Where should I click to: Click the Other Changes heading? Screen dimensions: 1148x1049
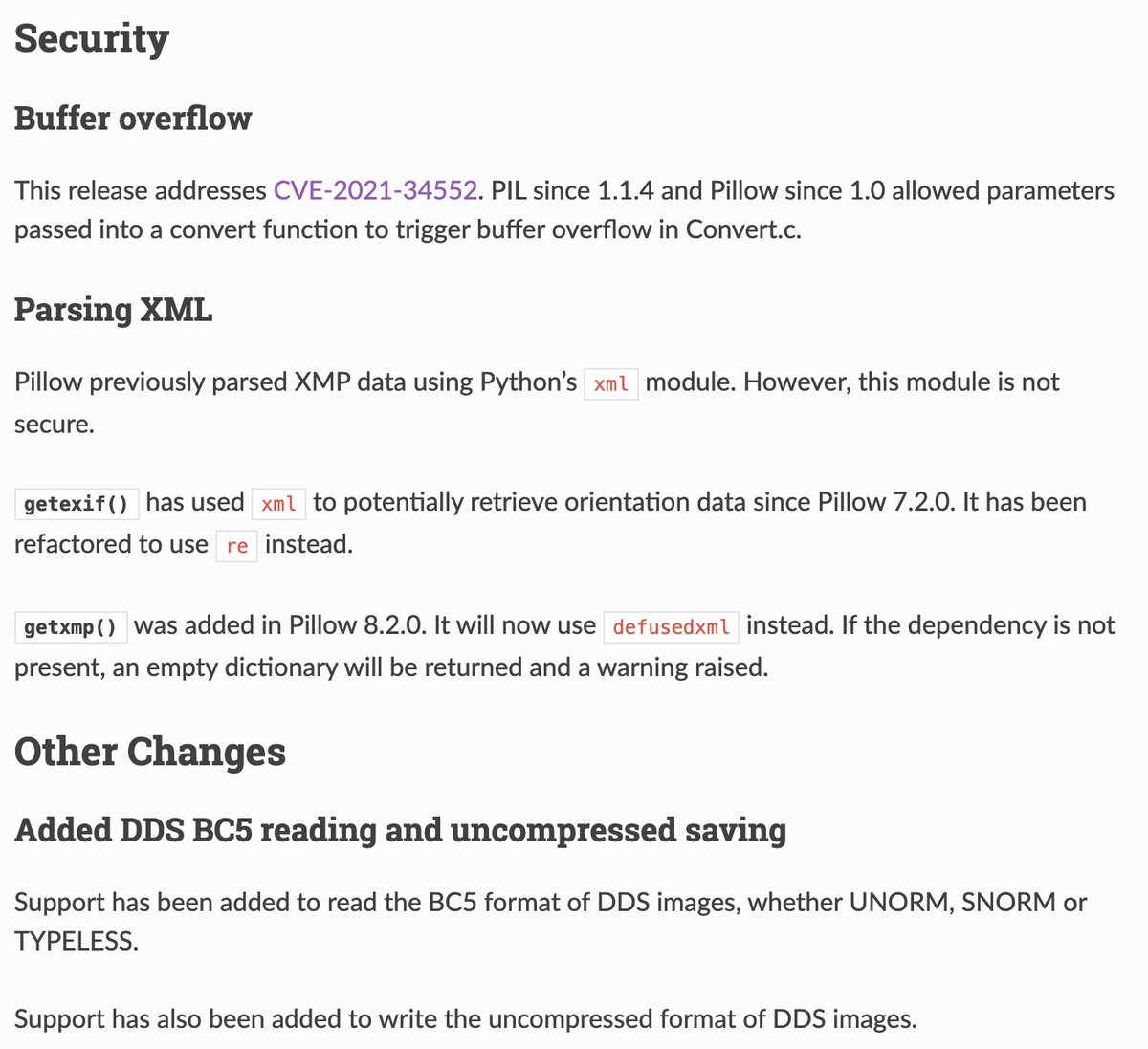(x=150, y=751)
